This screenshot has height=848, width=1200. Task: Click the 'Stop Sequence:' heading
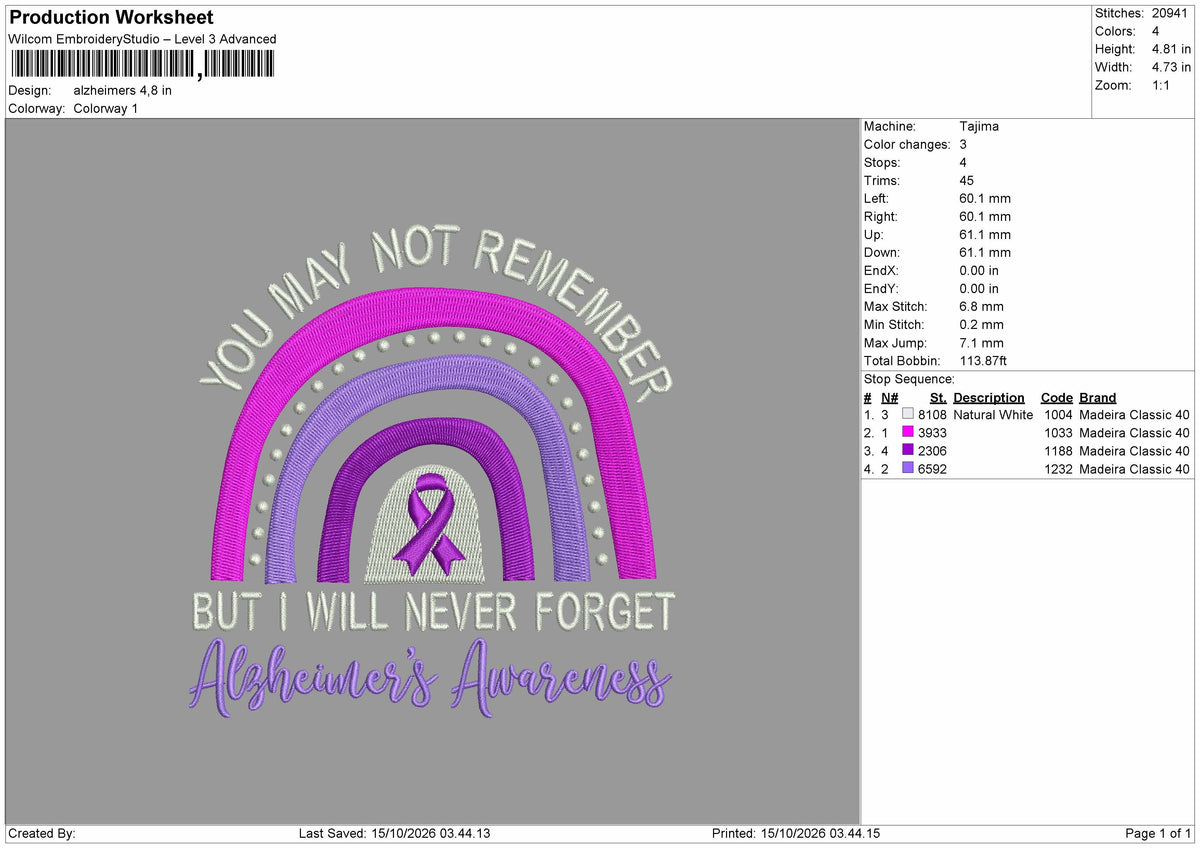pos(909,379)
